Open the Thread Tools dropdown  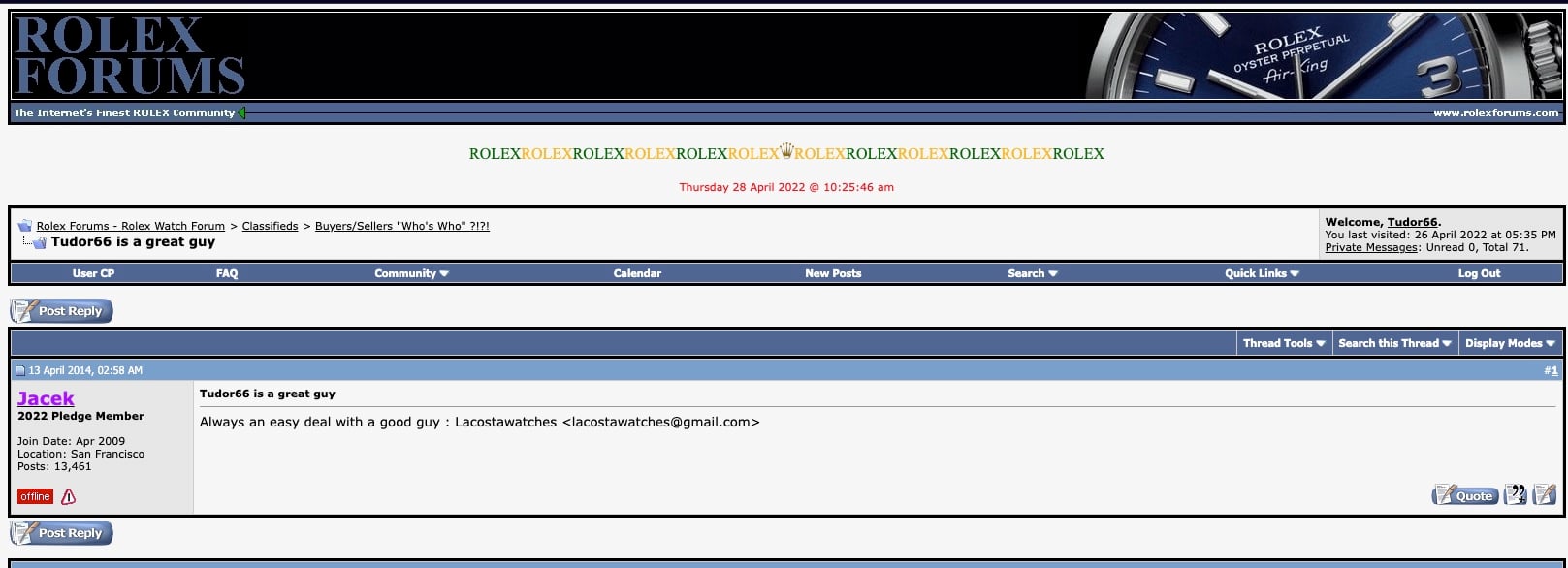[1283, 343]
